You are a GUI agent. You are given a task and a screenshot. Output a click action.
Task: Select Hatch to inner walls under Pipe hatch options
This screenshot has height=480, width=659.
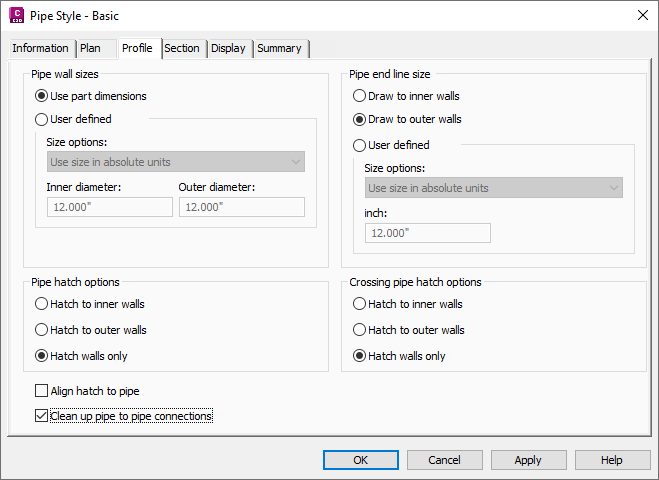click(x=41, y=304)
